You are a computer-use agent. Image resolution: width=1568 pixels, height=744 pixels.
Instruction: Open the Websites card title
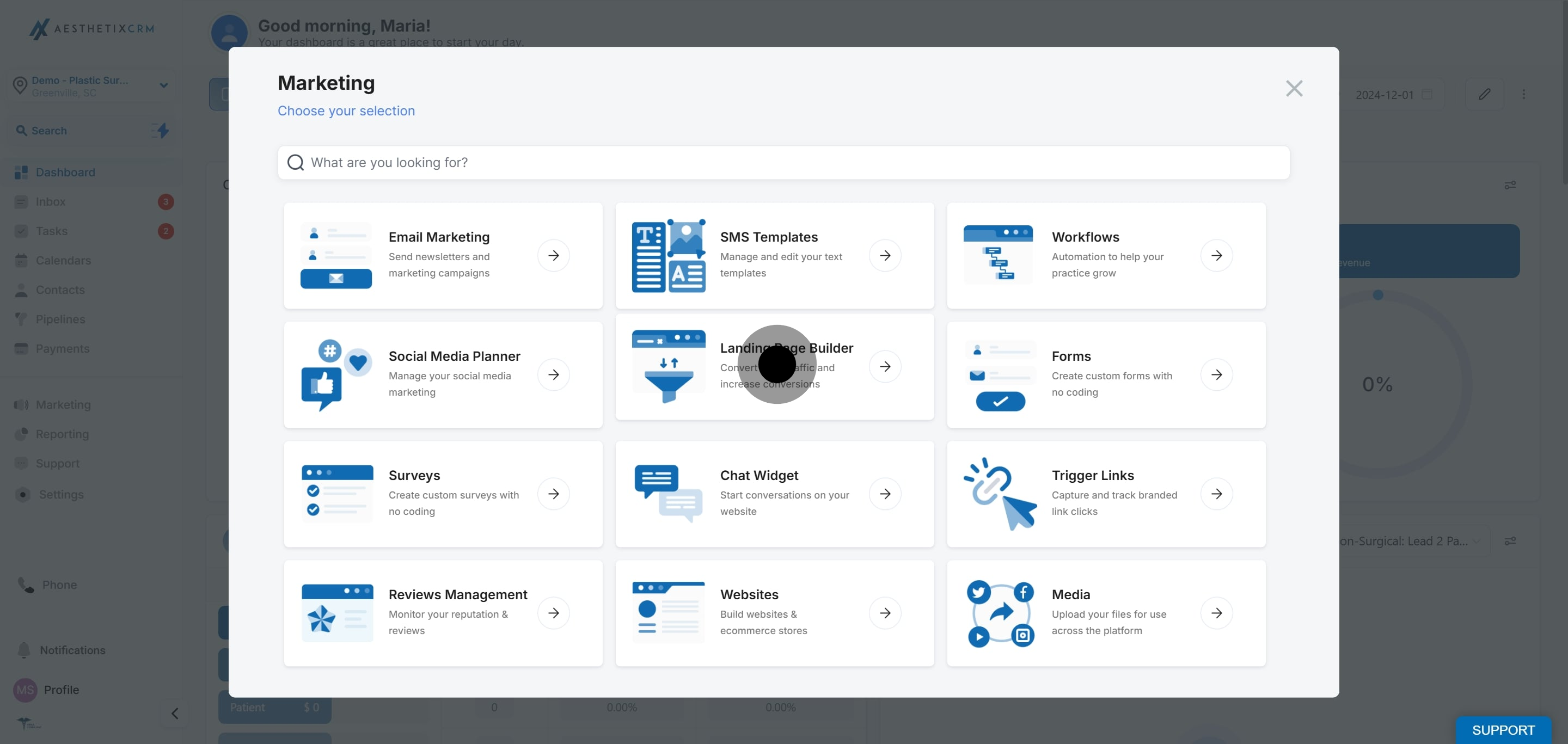(749, 594)
